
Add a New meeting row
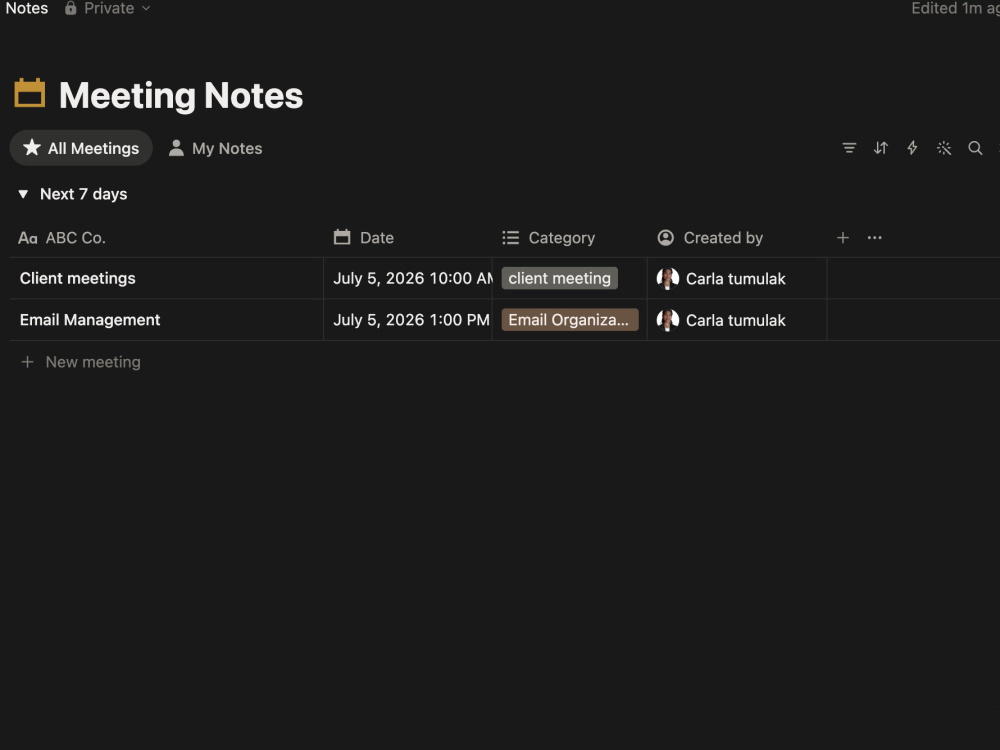pos(80,362)
